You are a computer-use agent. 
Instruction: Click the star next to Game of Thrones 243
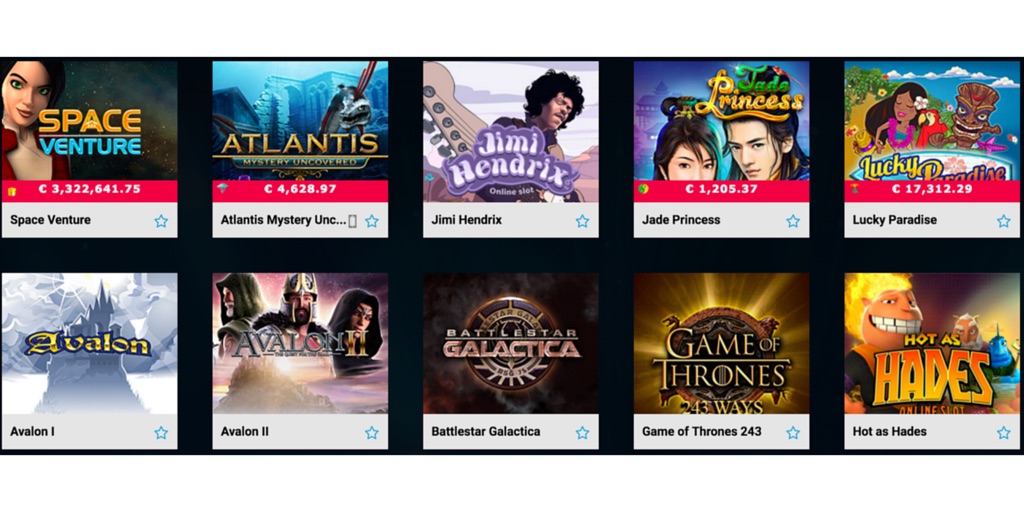(793, 432)
